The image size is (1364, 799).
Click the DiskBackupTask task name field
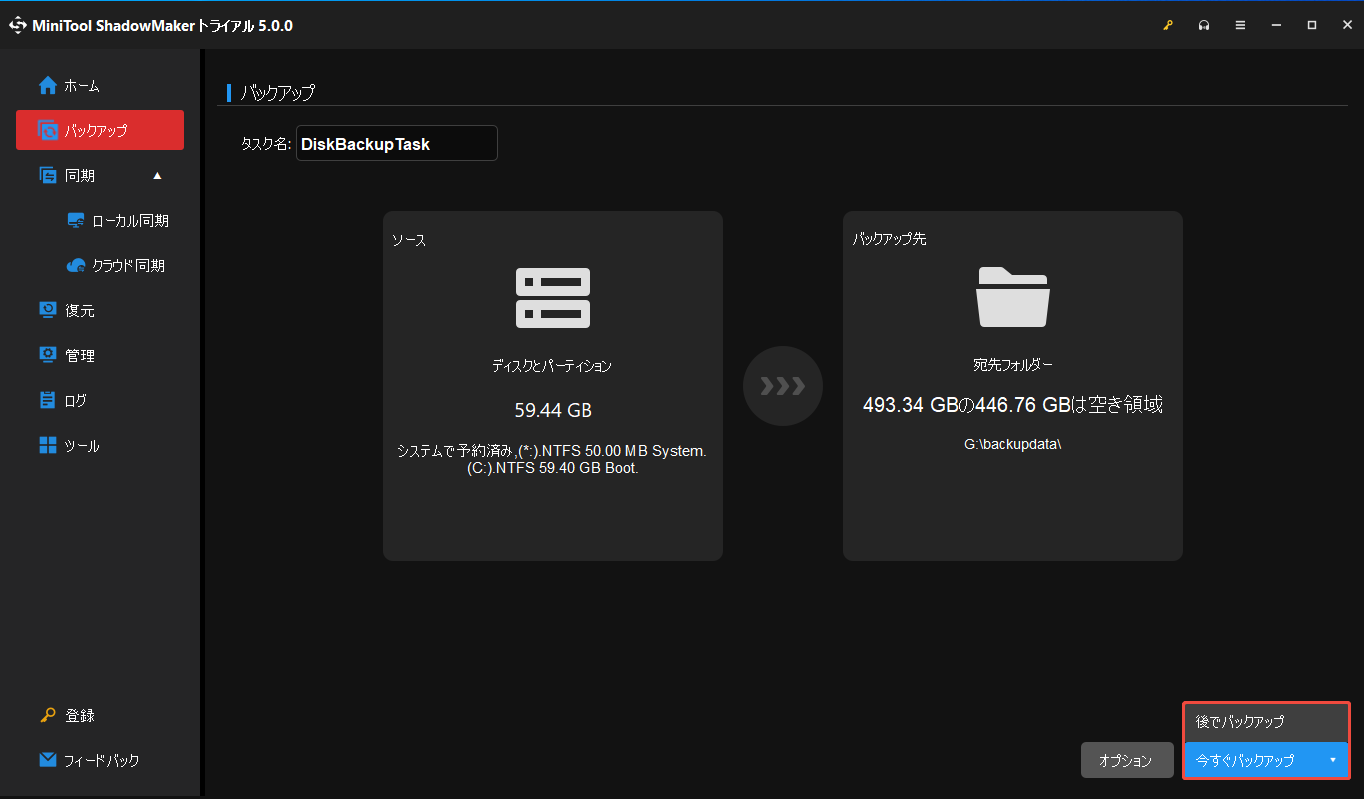click(396, 143)
